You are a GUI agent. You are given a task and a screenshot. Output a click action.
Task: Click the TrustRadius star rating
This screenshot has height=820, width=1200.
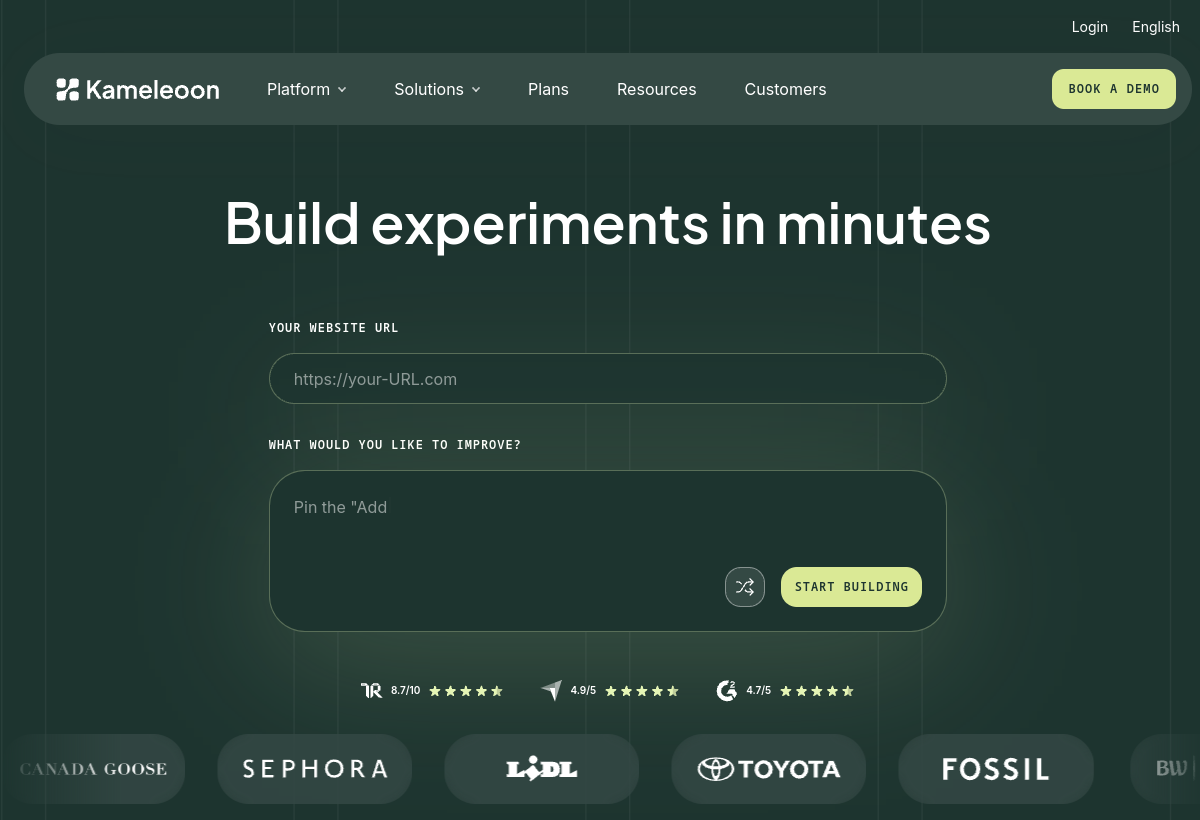[466, 690]
